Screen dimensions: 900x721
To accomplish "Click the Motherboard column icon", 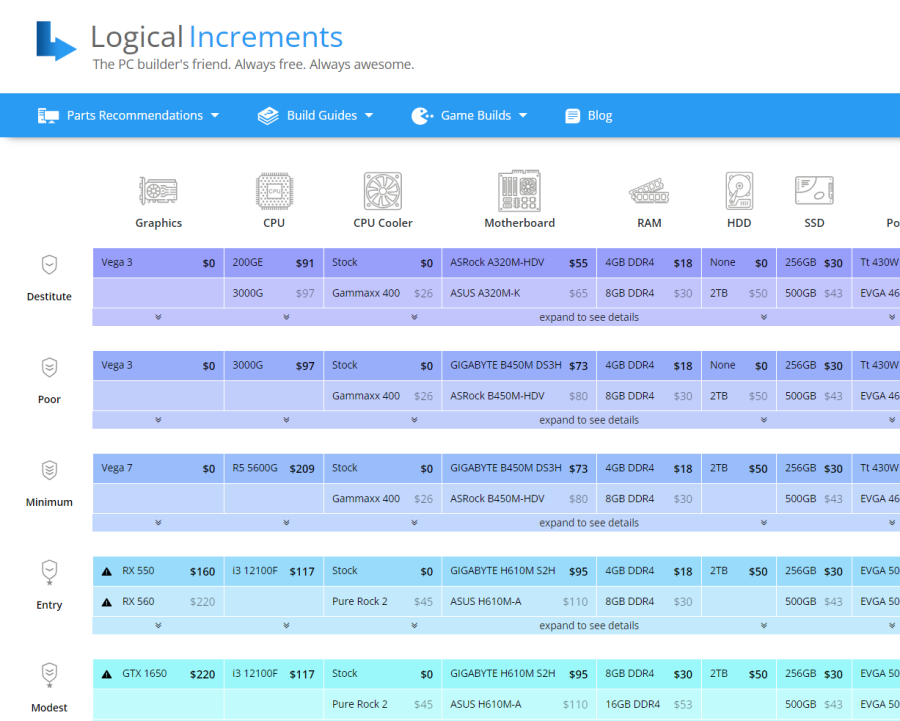I will (519, 191).
